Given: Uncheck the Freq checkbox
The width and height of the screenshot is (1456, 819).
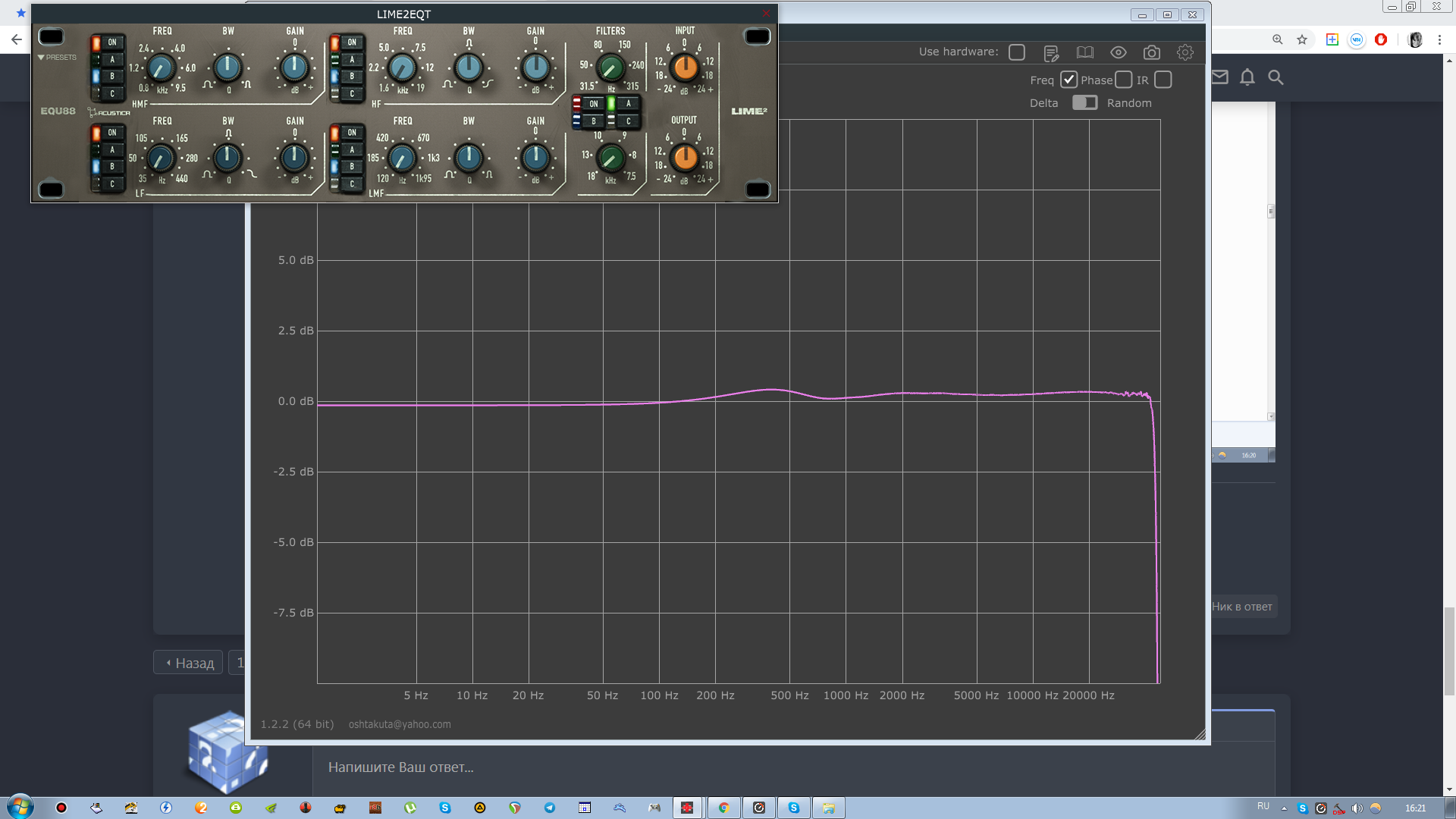Looking at the screenshot, I should 1068,80.
